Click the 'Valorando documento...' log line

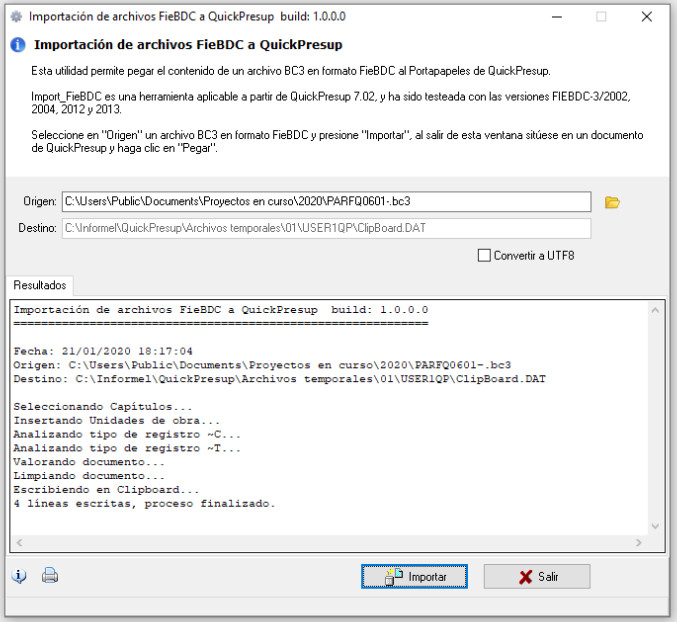[89, 461]
